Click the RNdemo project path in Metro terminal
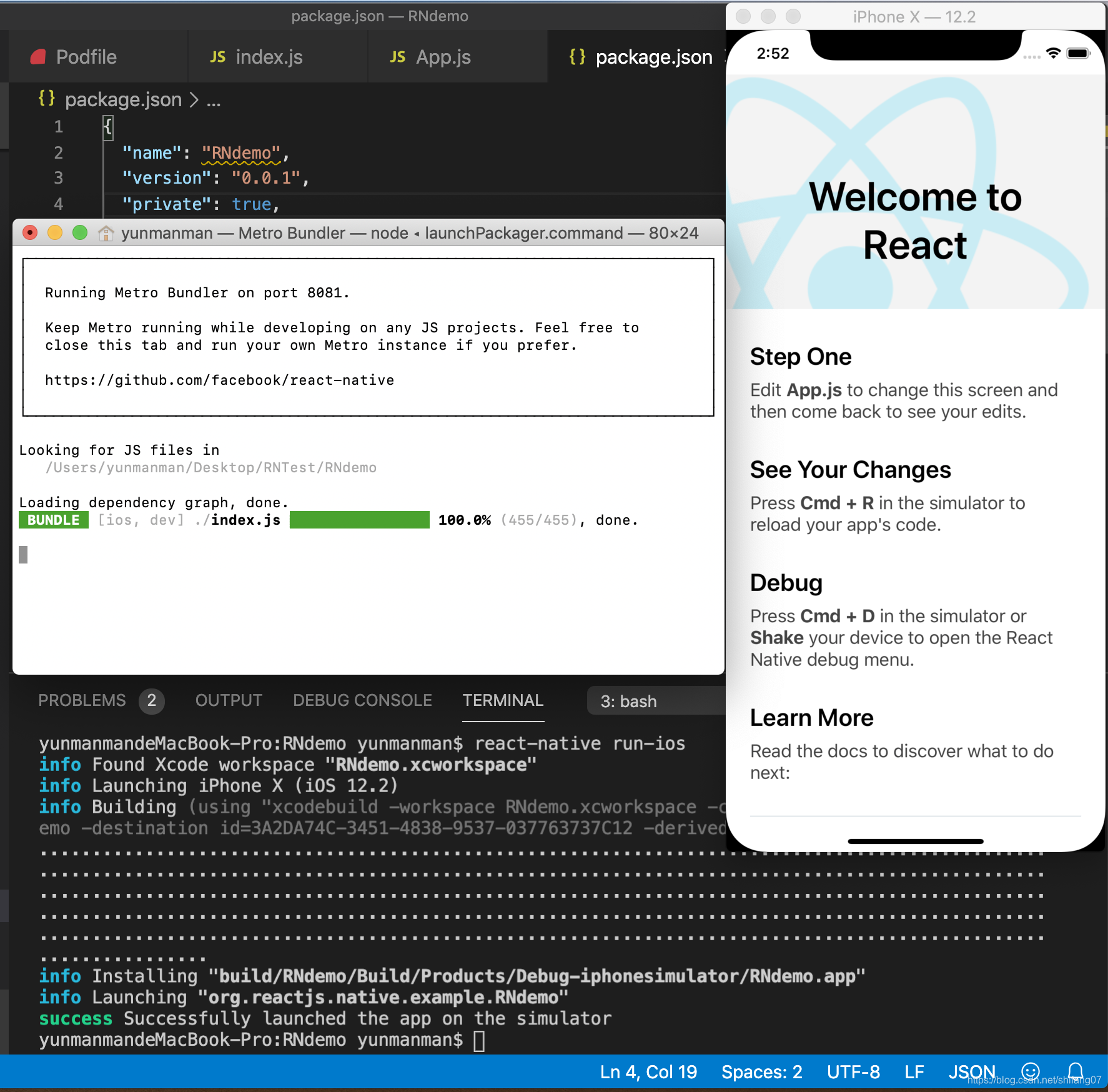The image size is (1108, 1092). [210, 467]
